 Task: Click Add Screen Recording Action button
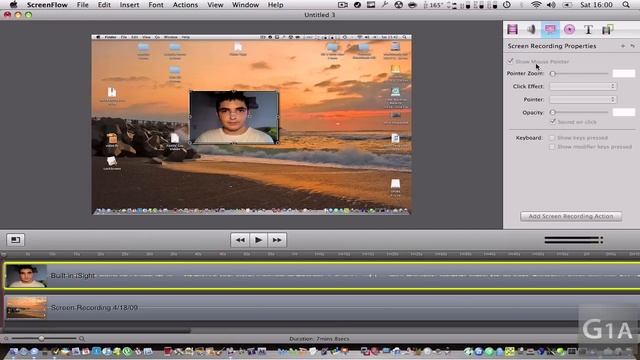[571, 216]
